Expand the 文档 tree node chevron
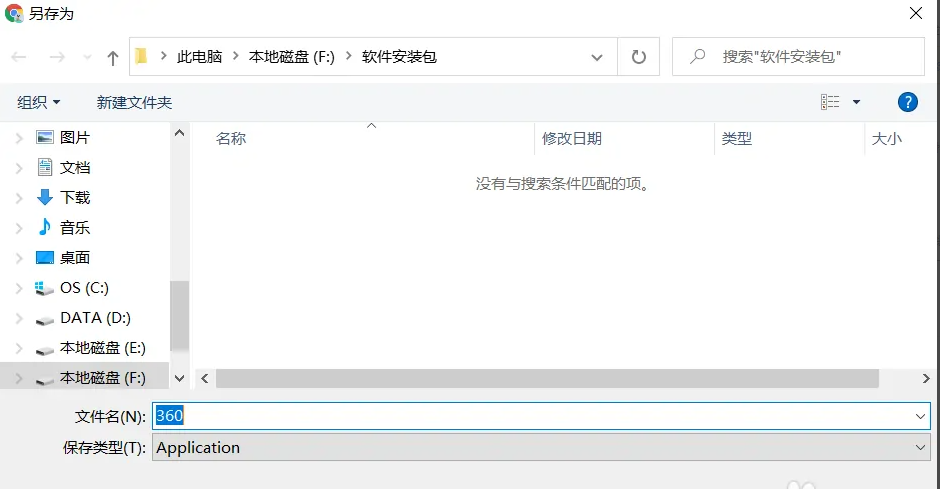The height and width of the screenshot is (489, 940). click(x=19, y=168)
